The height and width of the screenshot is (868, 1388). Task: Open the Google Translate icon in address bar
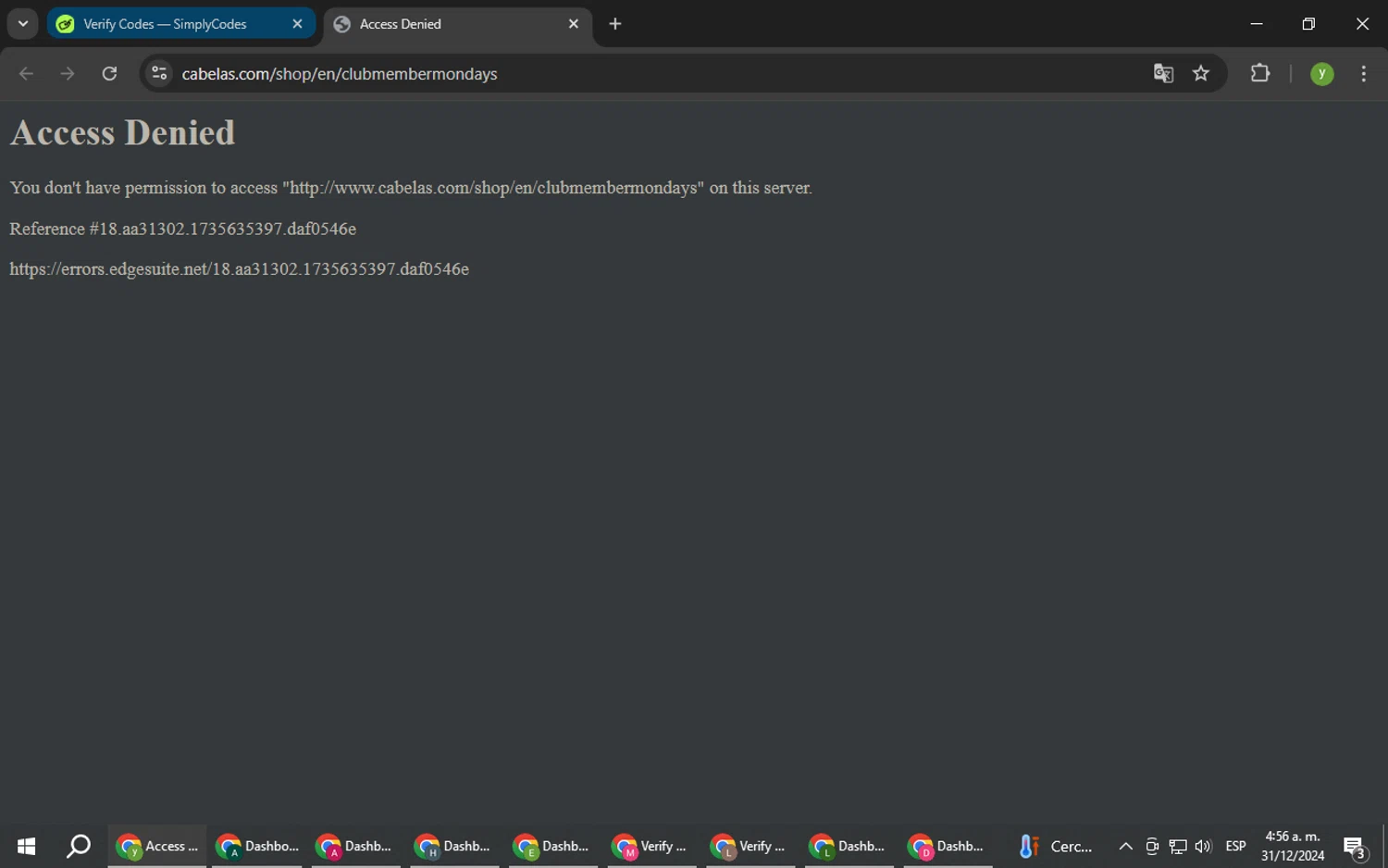1163,74
